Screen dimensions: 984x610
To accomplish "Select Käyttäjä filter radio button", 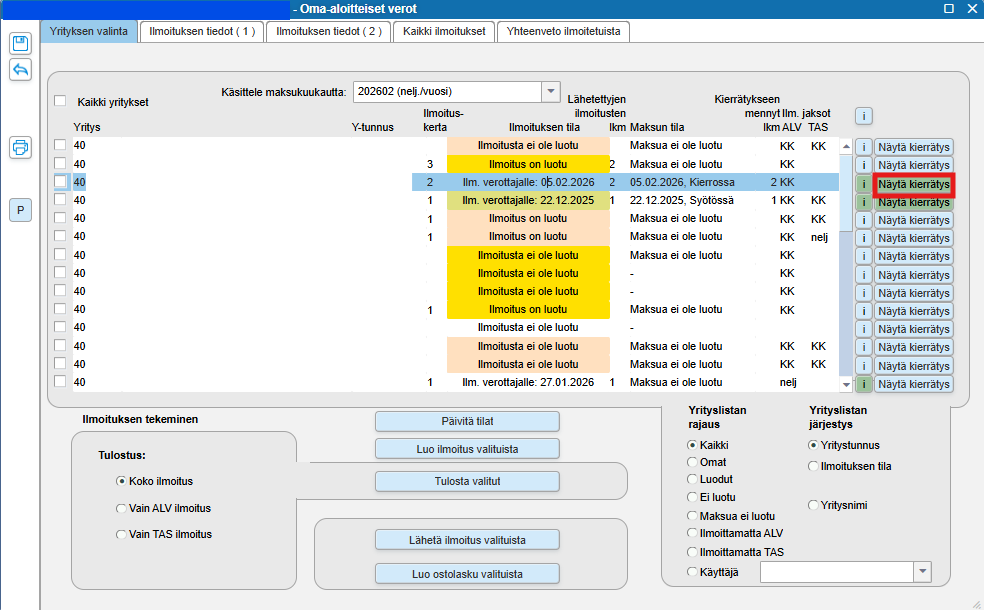I will click(x=692, y=572).
